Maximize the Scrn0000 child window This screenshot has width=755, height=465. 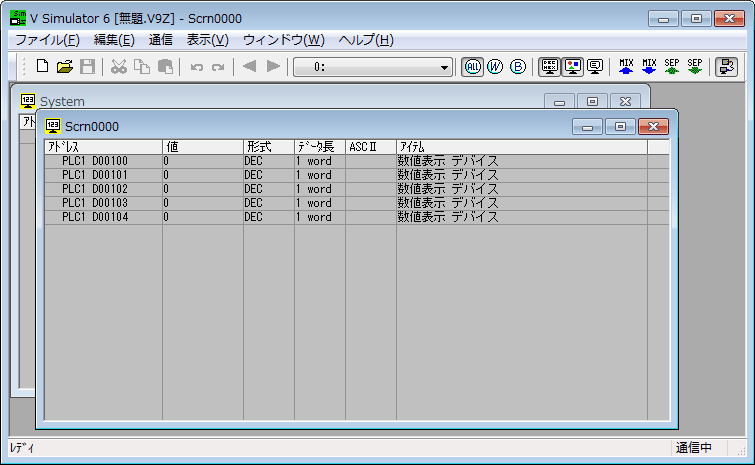(x=620, y=126)
